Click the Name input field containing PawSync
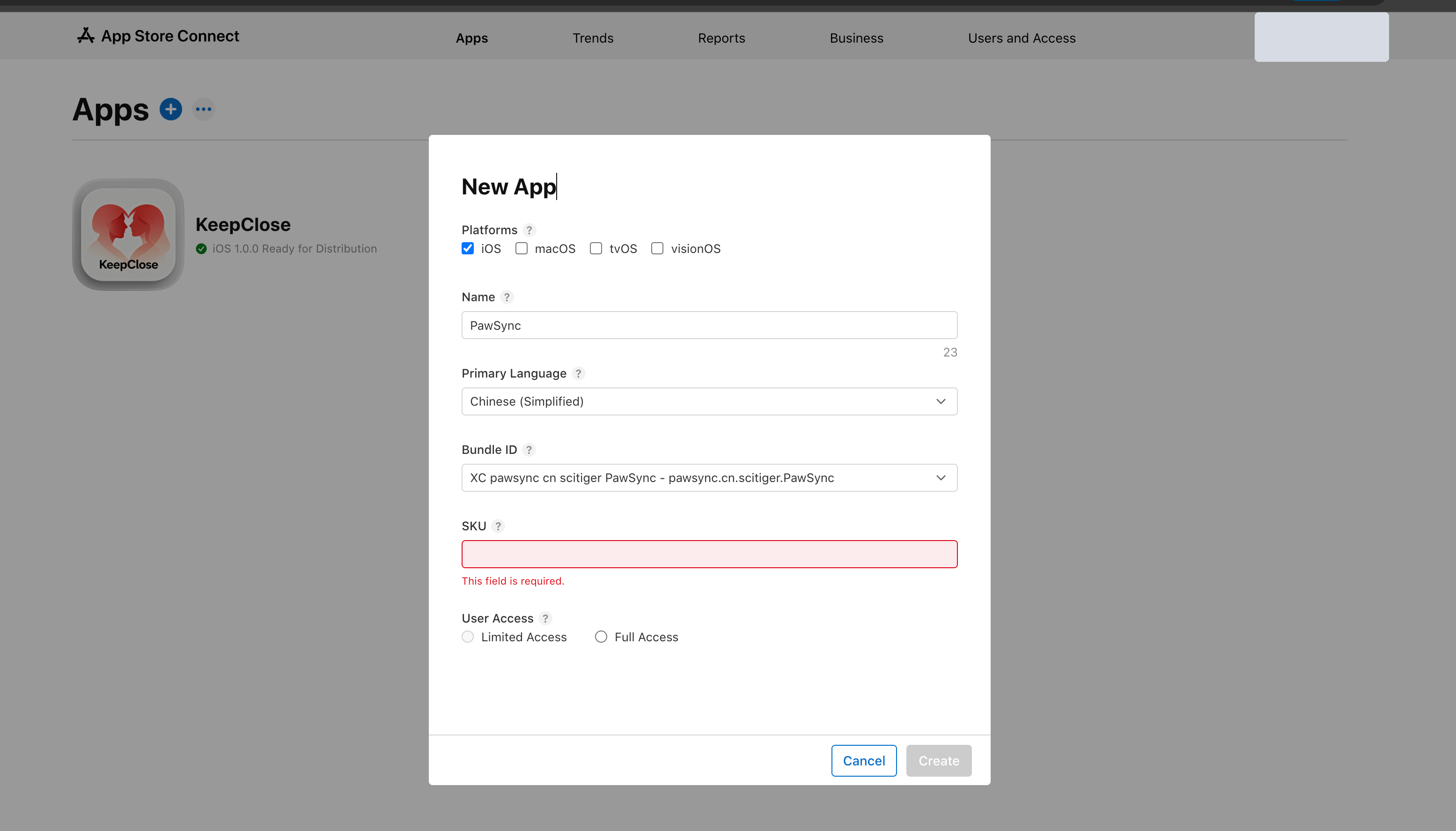Viewport: 1456px width, 831px height. coord(709,325)
